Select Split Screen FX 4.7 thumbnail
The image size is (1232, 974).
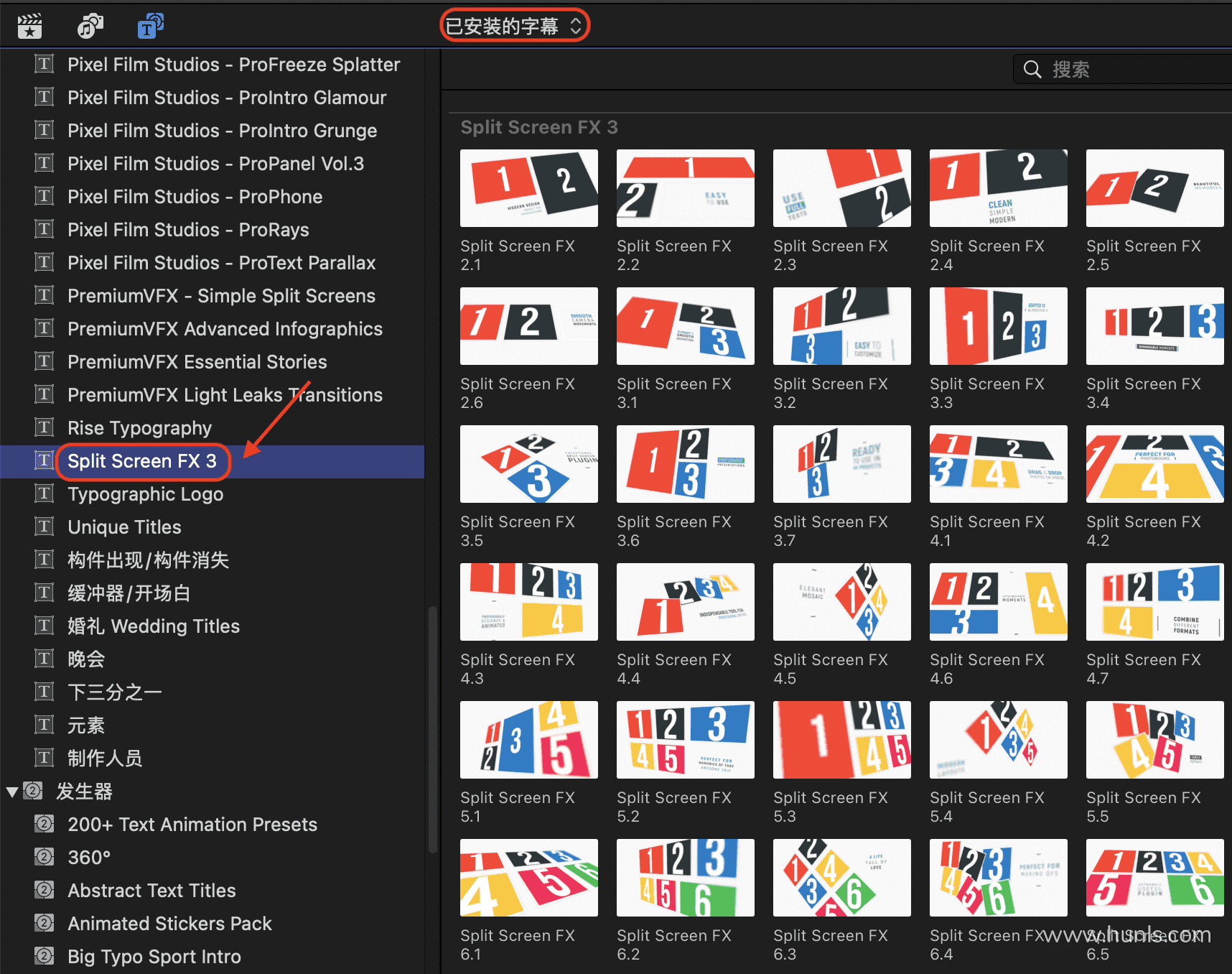point(1155,602)
